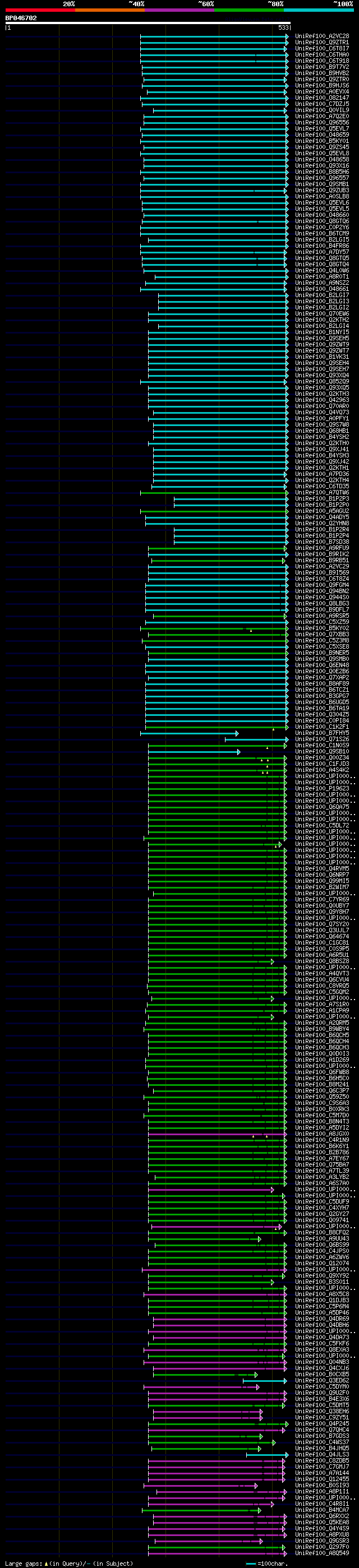
Task: Select the UniRef100_C1GC81 label
Action: (x=323, y=943)
